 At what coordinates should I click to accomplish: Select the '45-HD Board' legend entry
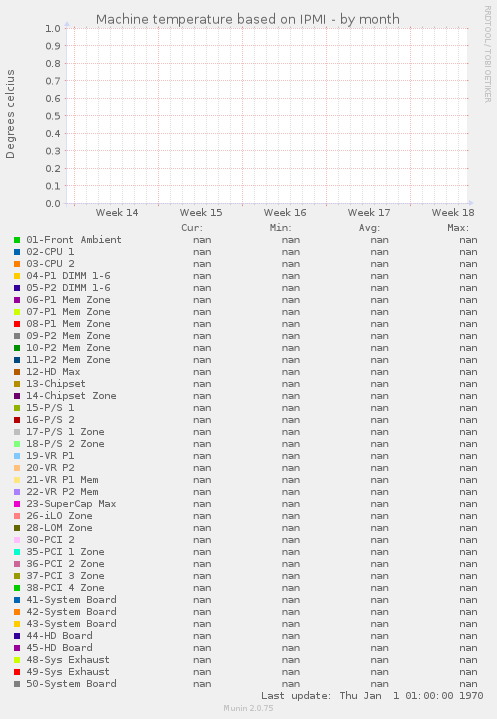(x=59, y=647)
